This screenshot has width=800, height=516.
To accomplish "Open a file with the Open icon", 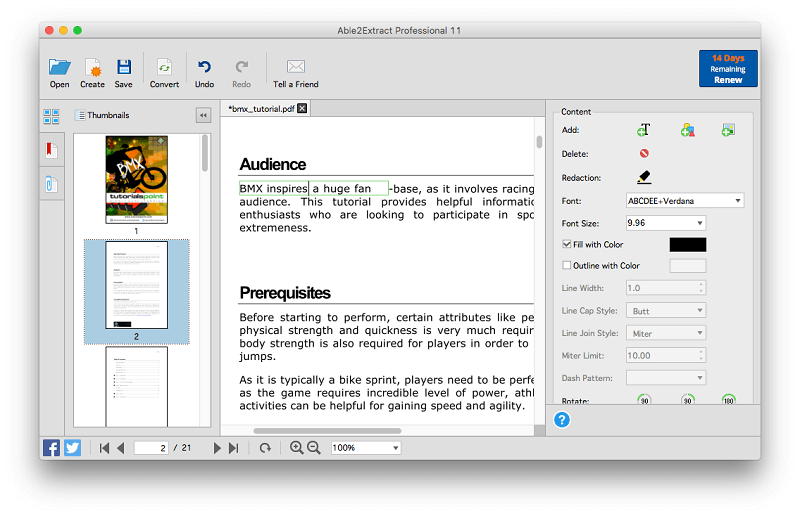I will click(x=60, y=67).
